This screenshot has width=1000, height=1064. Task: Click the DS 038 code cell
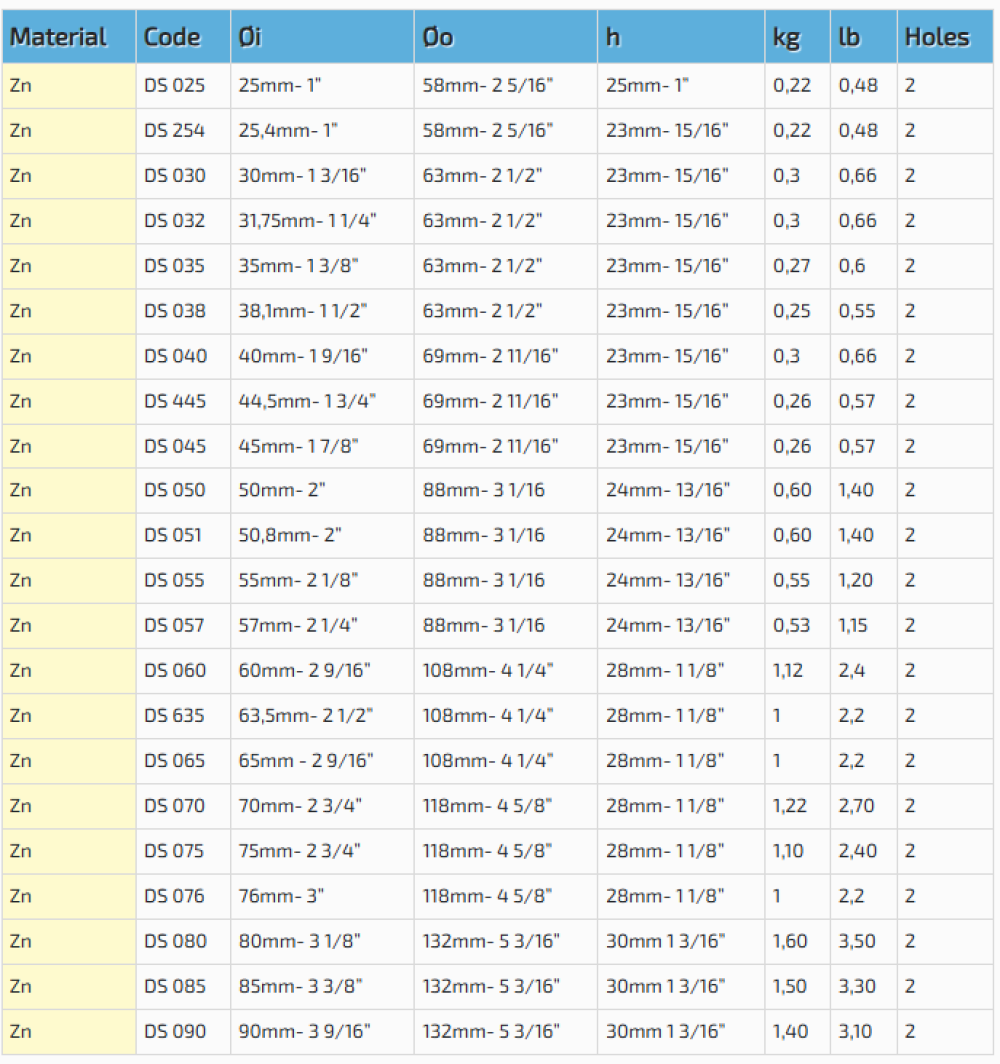(175, 311)
